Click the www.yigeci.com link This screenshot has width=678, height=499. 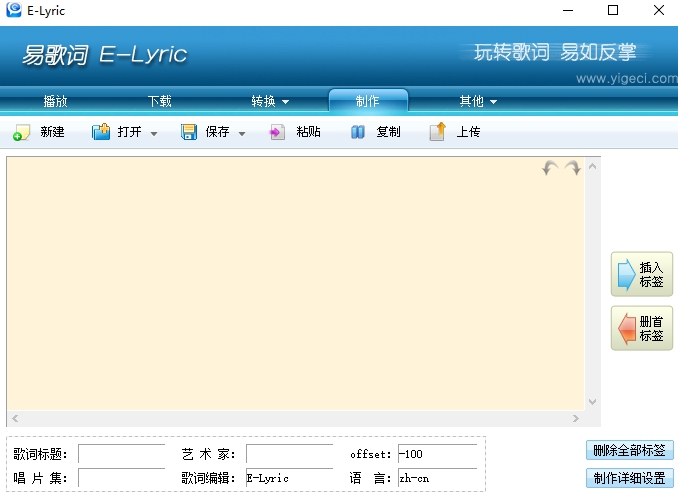[627, 78]
